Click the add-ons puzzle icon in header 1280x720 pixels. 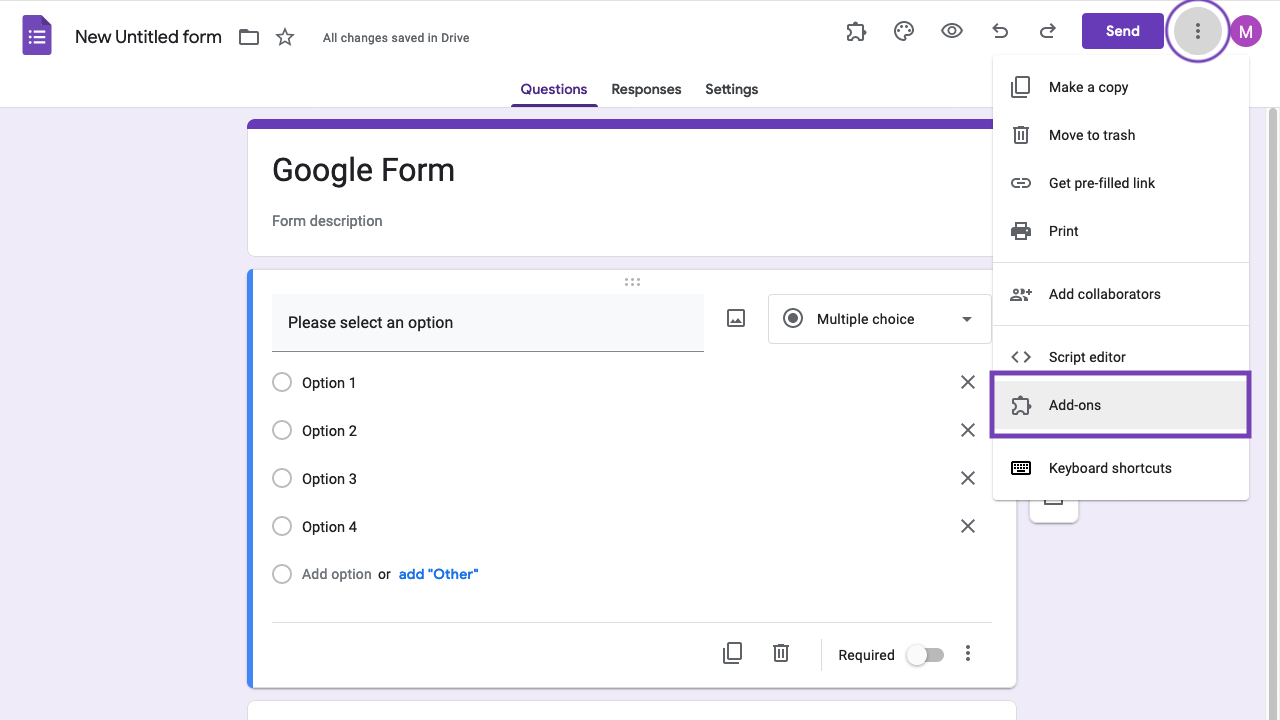(x=856, y=32)
